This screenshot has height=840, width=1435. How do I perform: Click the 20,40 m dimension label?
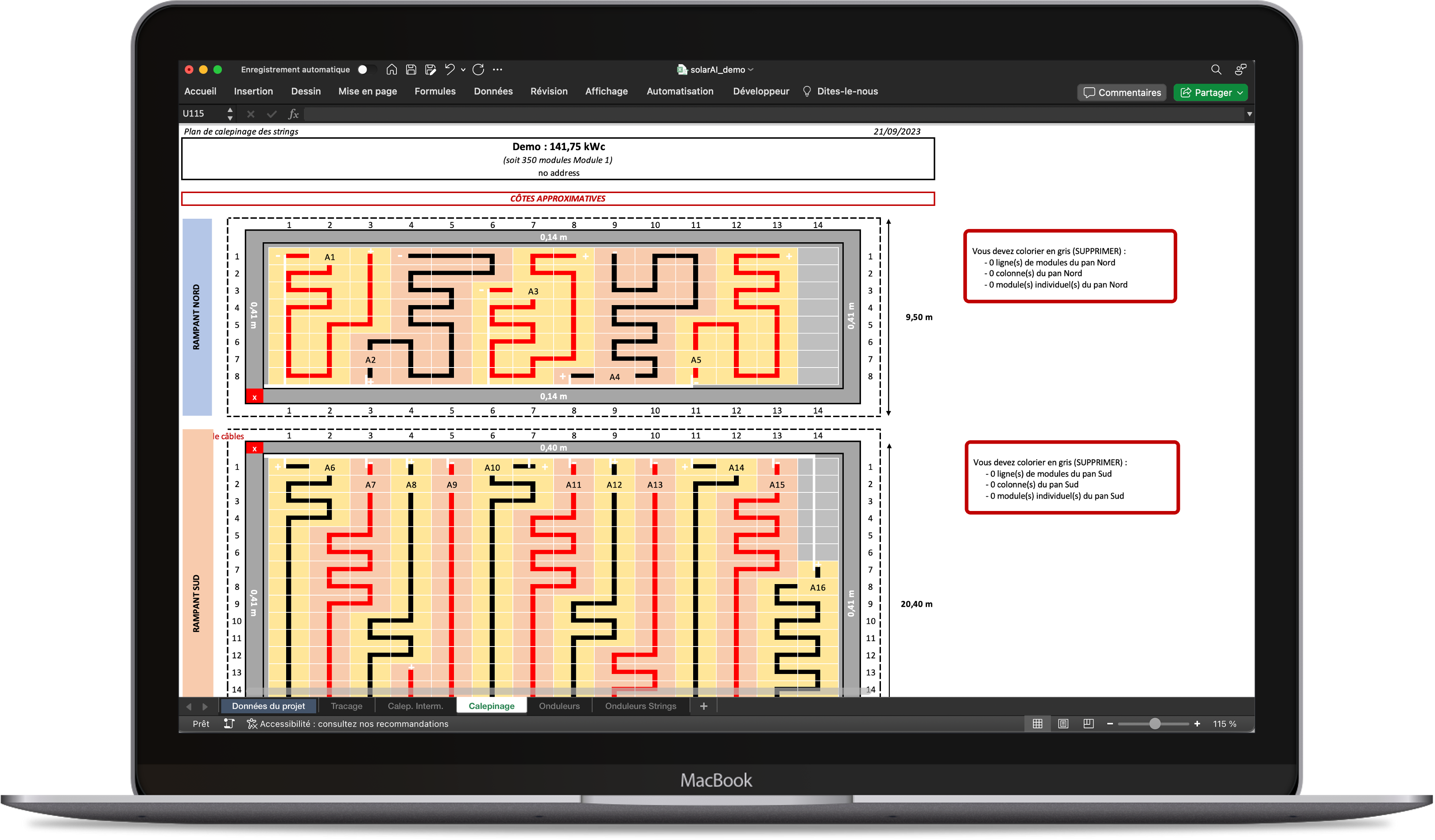[916, 604]
